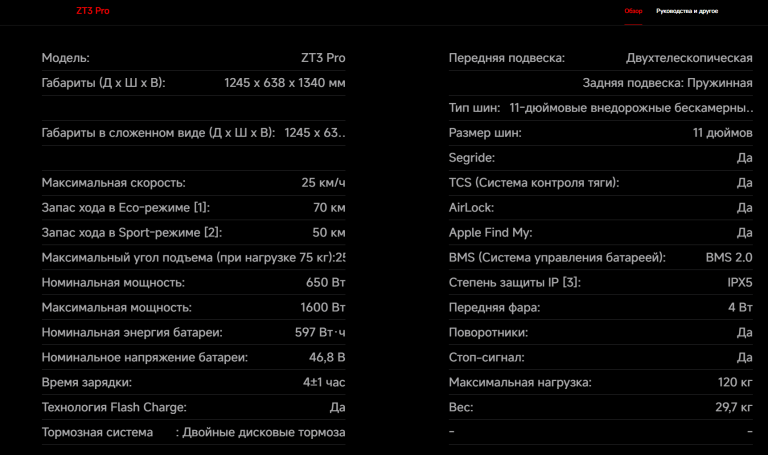Select the Время зарядки row label

click(87, 383)
